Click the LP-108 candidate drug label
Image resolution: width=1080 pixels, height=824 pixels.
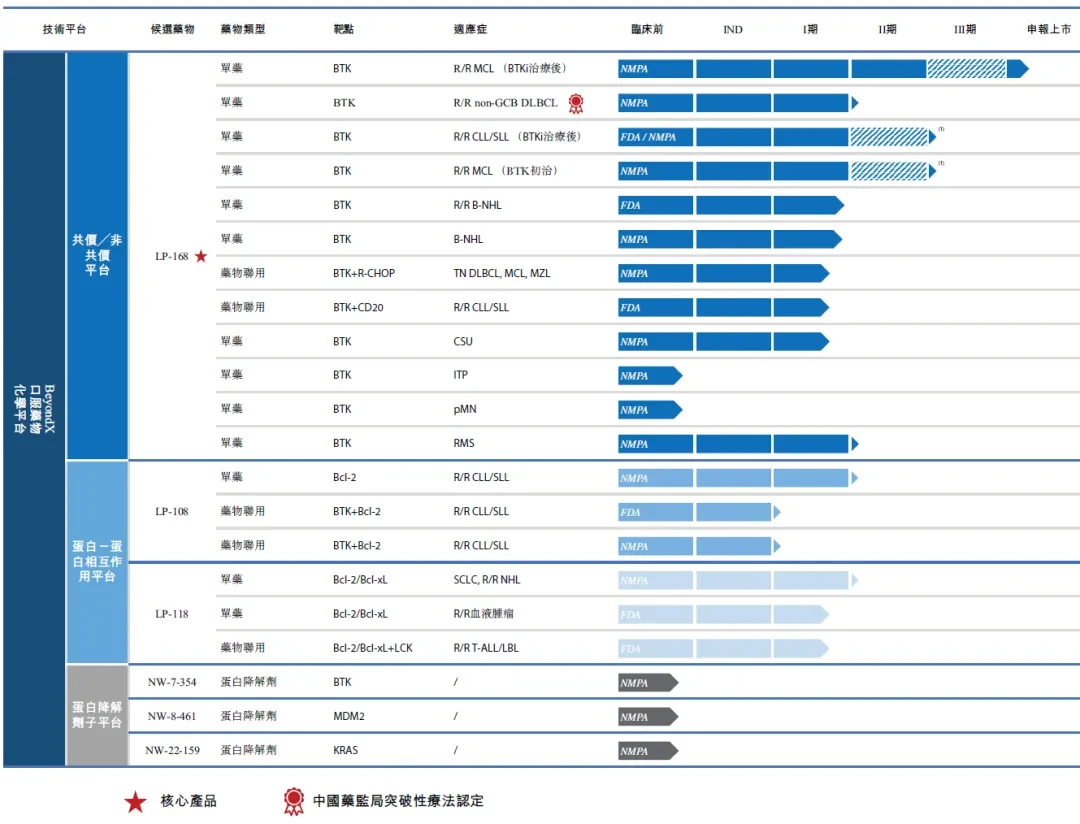[x=172, y=511]
